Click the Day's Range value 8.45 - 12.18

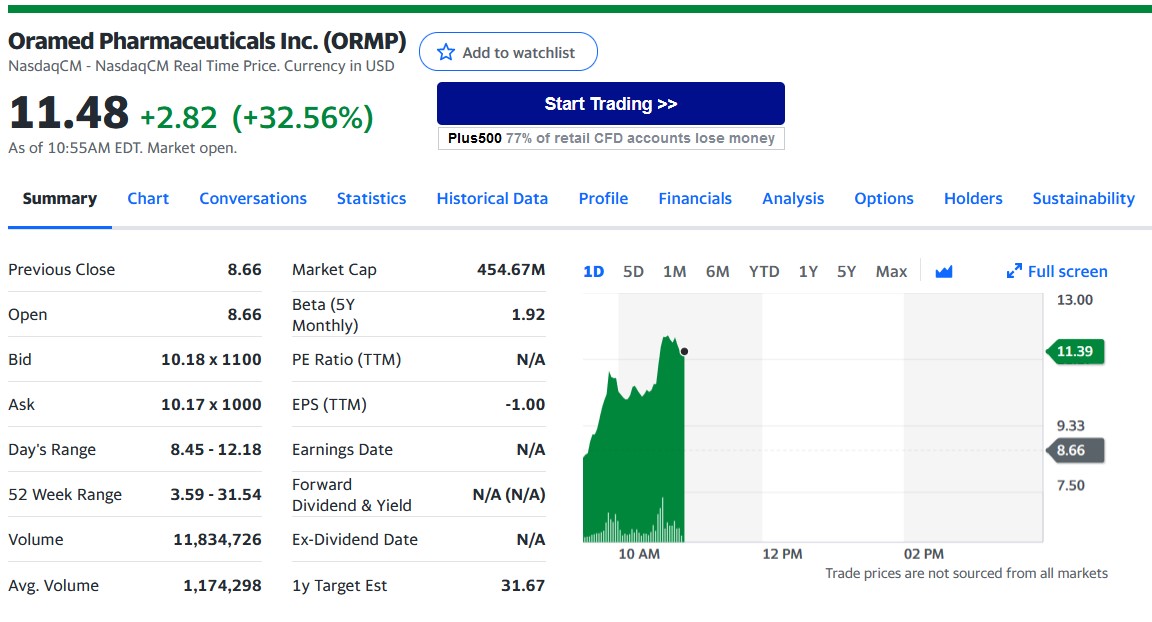tap(218, 449)
